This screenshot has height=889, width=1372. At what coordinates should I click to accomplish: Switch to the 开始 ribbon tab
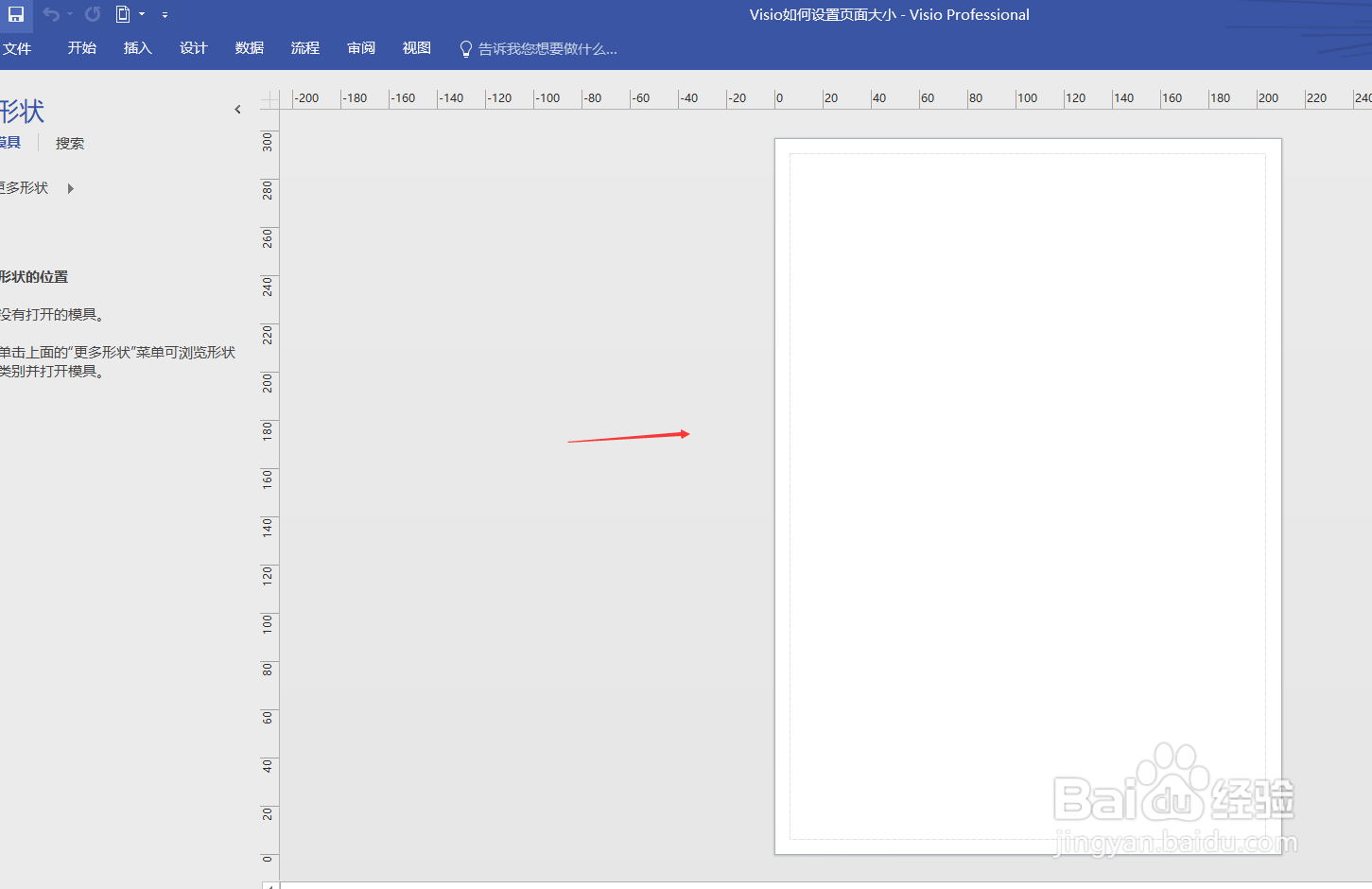click(82, 48)
